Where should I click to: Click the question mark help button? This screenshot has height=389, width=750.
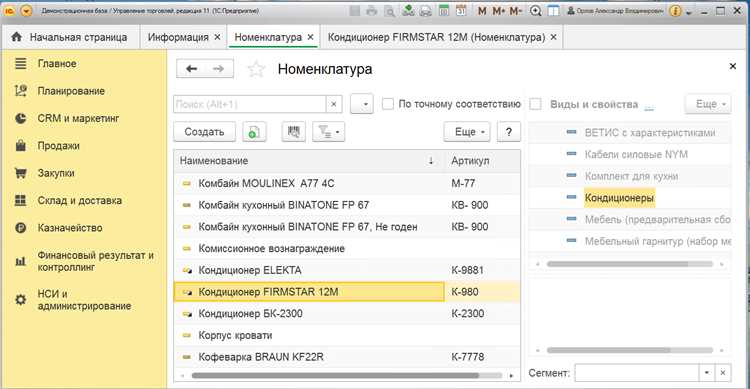tap(508, 132)
